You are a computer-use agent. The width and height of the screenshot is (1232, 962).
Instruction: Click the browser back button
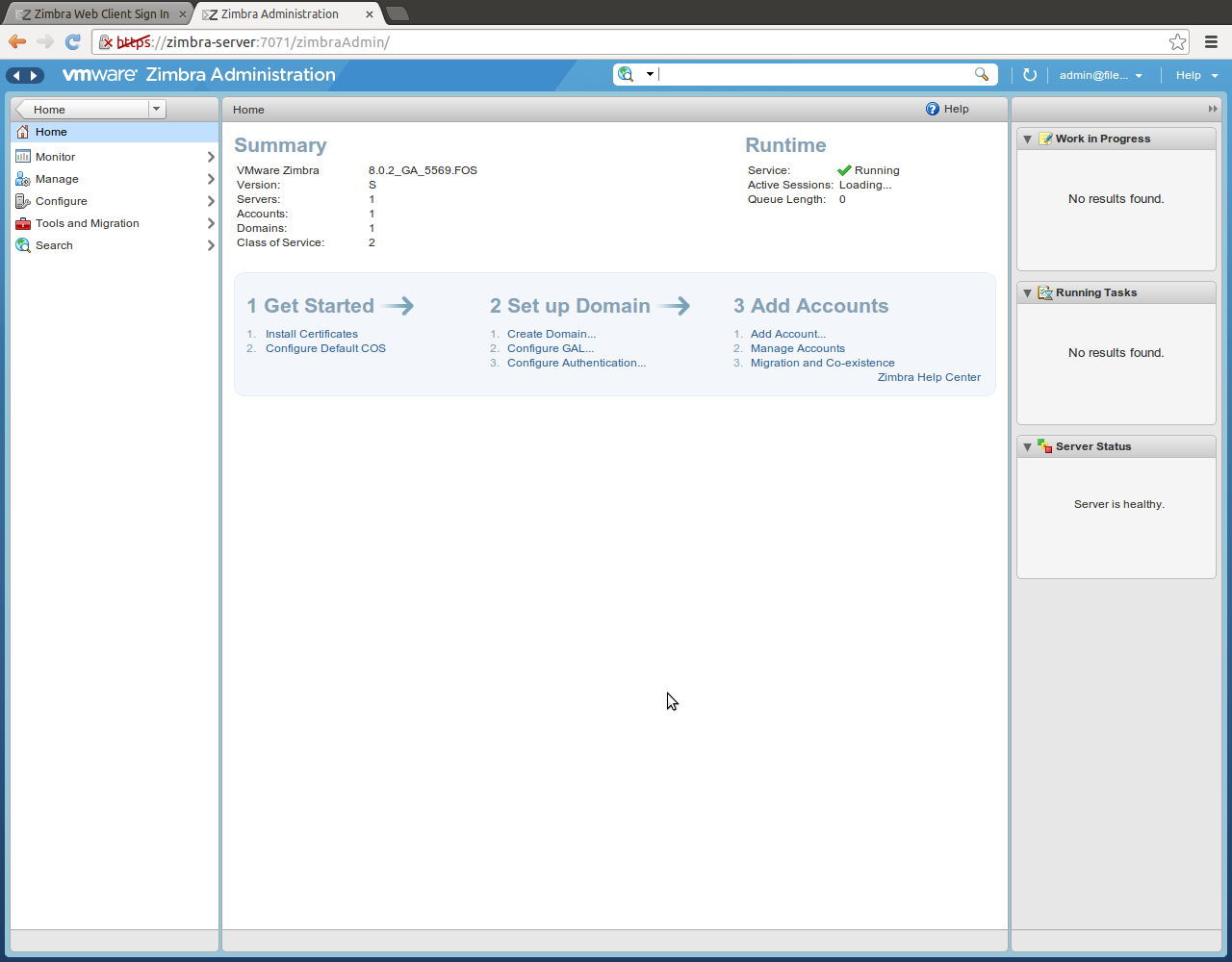coord(17,41)
